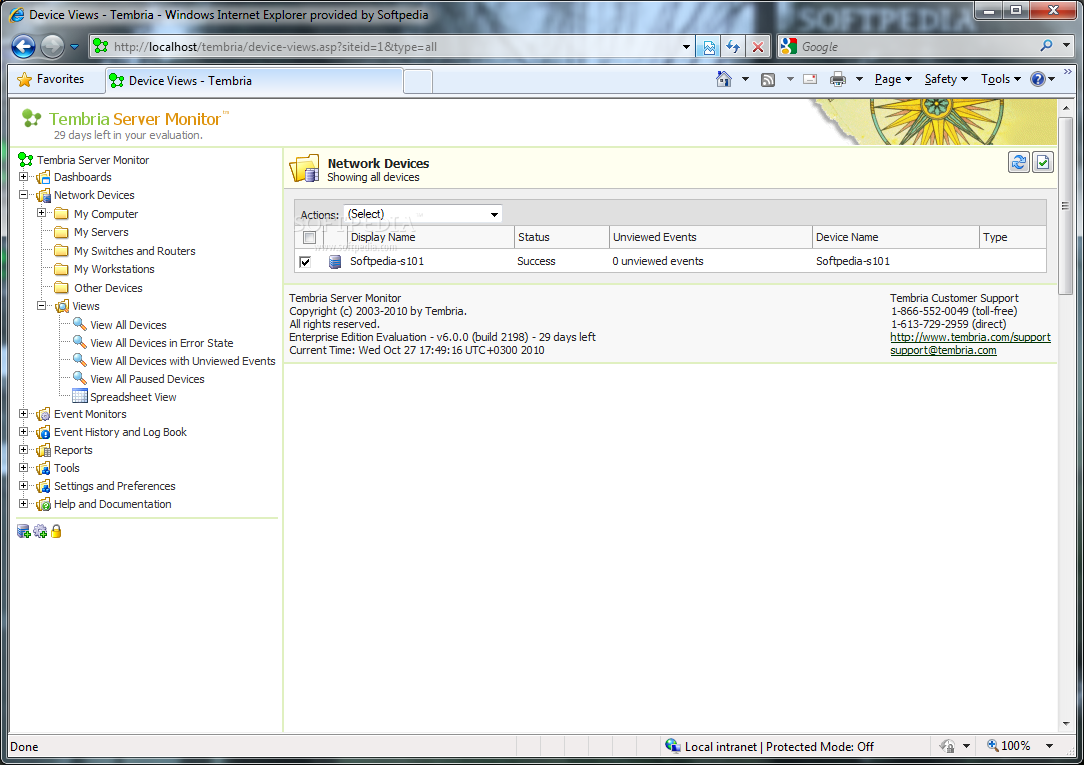Click the Tembria logo in the page header
Viewport: 1084px width, 765px height.
click(31, 119)
